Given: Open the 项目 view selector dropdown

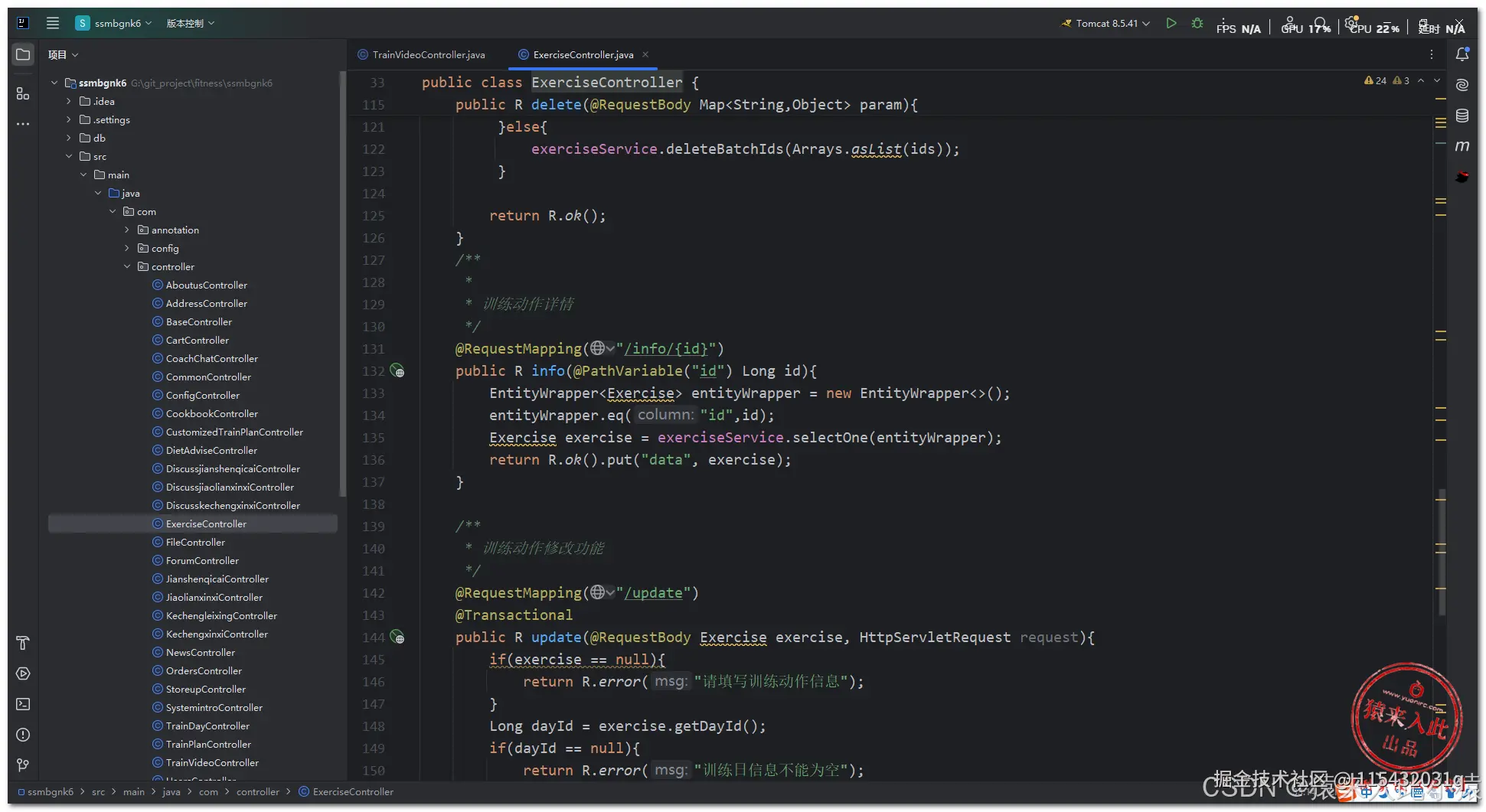Looking at the screenshot, I should pos(63,54).
